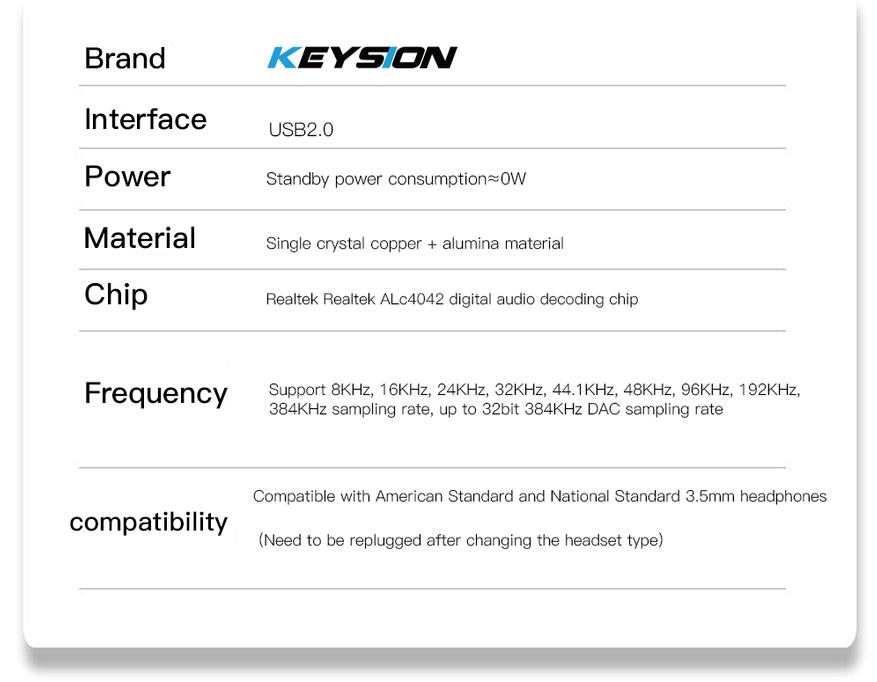The width and height of the screenshot is (877, 682).
Task: Click the blue K in KEYSION logo
Action: (x=283, y=58)
